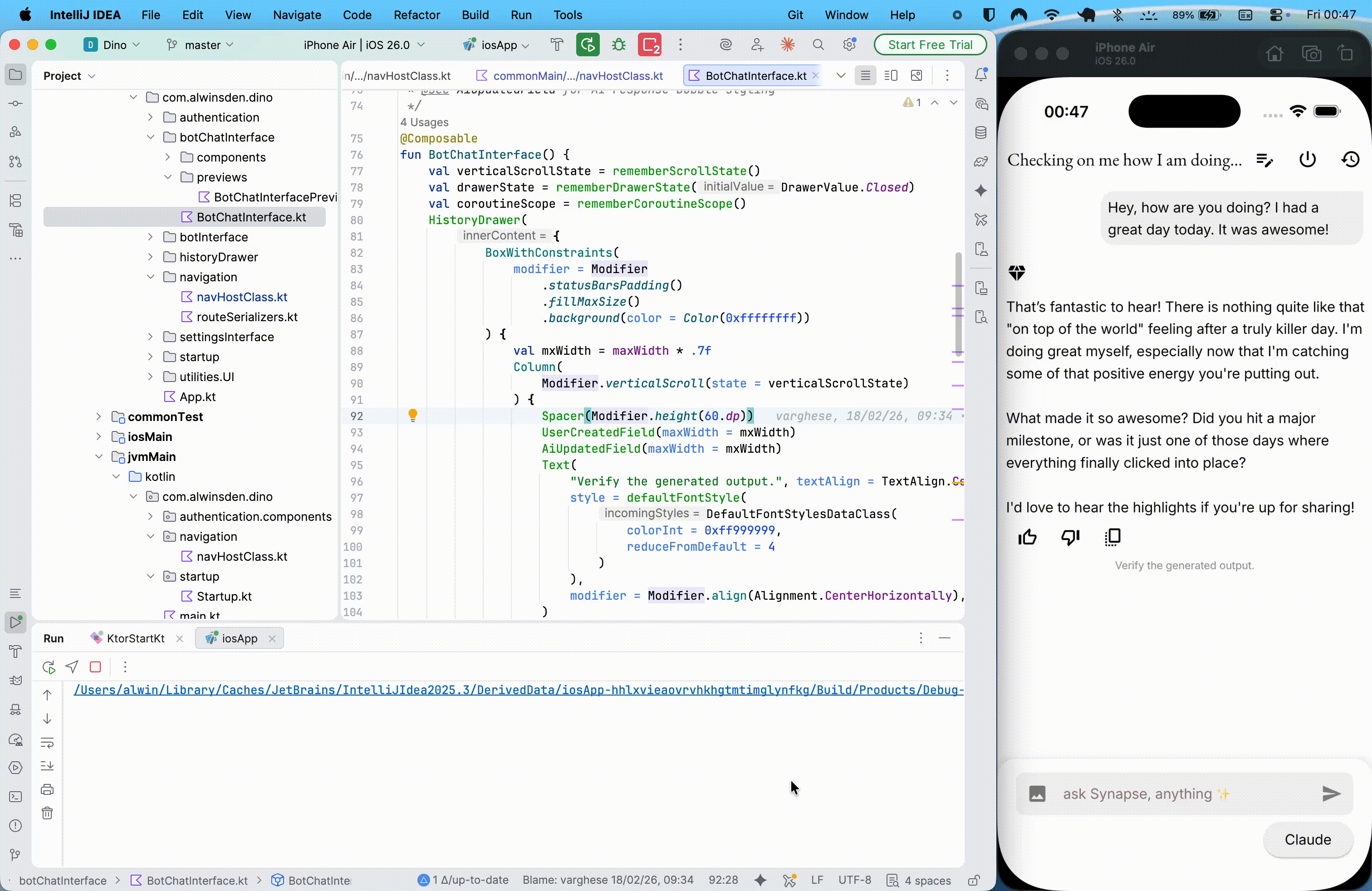Screen dimensions: 1372x891
Task: Toggle read-only mode in the status bar
Action: point(974,881)
